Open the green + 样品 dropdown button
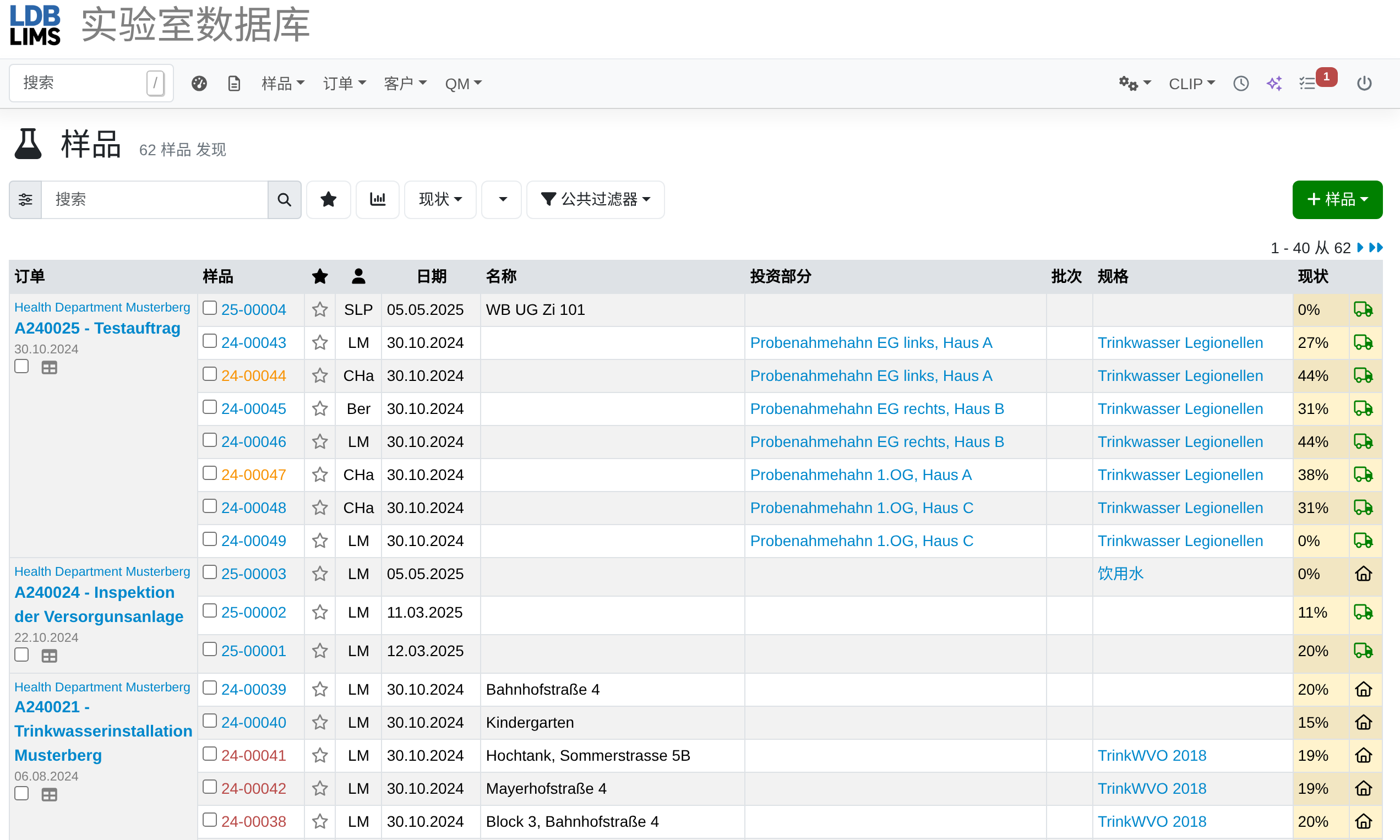 pos(1337,199)
